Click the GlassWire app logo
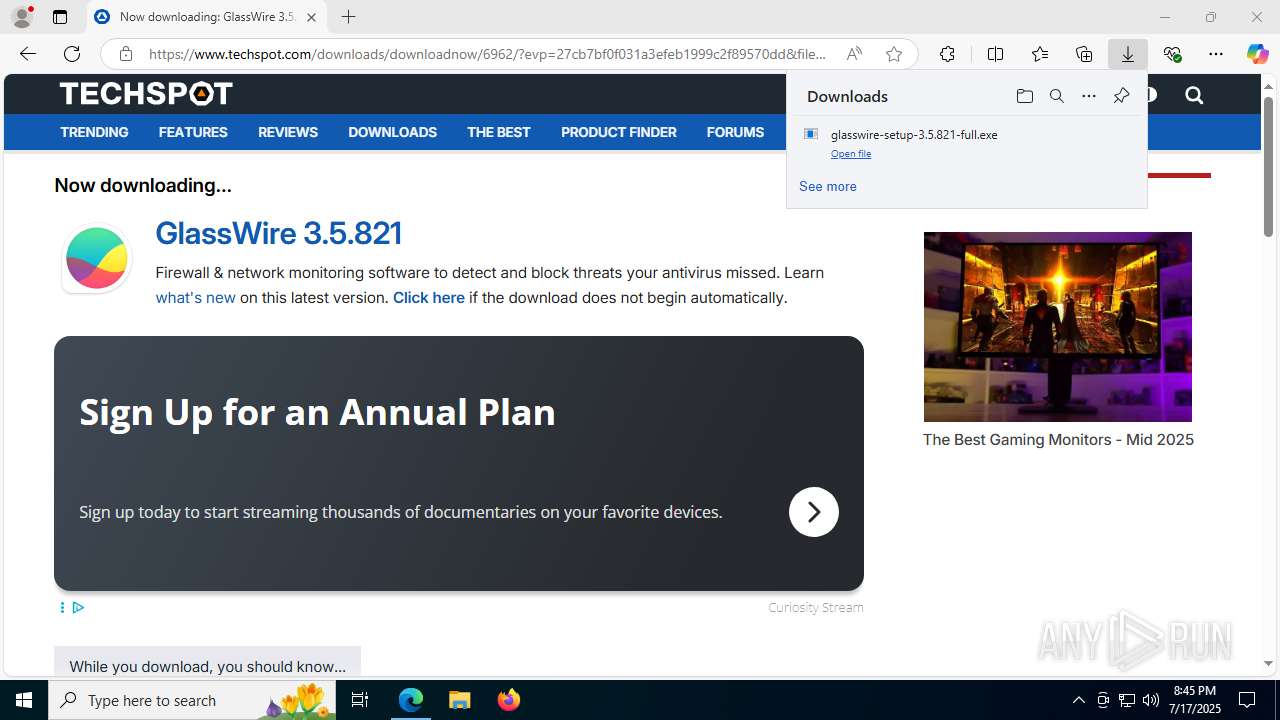 click(97, 258)
